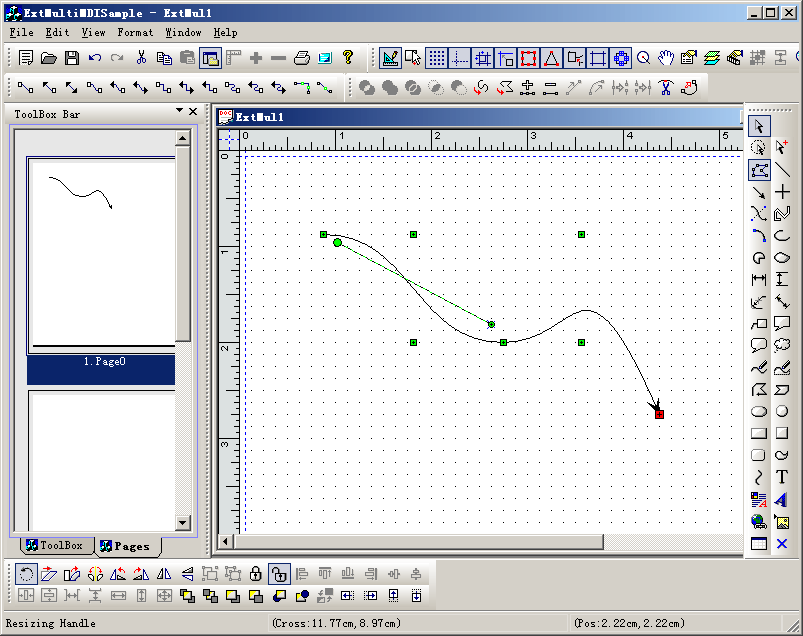Screen dimensions: 803x636
Task: Click the pages list vertical scrollbar thumb
Action: click(183, 244)
